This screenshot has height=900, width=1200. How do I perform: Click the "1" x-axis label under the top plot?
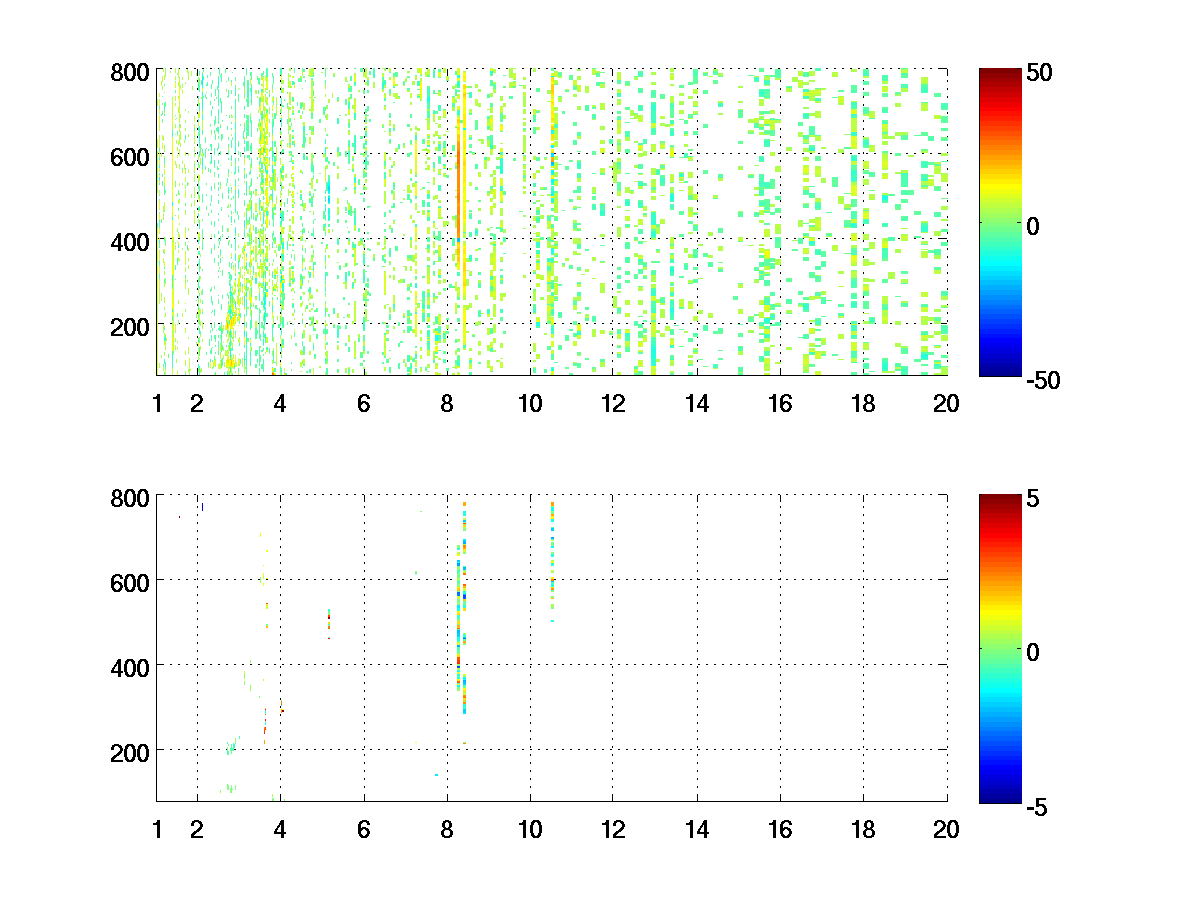click(x=157, y=404)
